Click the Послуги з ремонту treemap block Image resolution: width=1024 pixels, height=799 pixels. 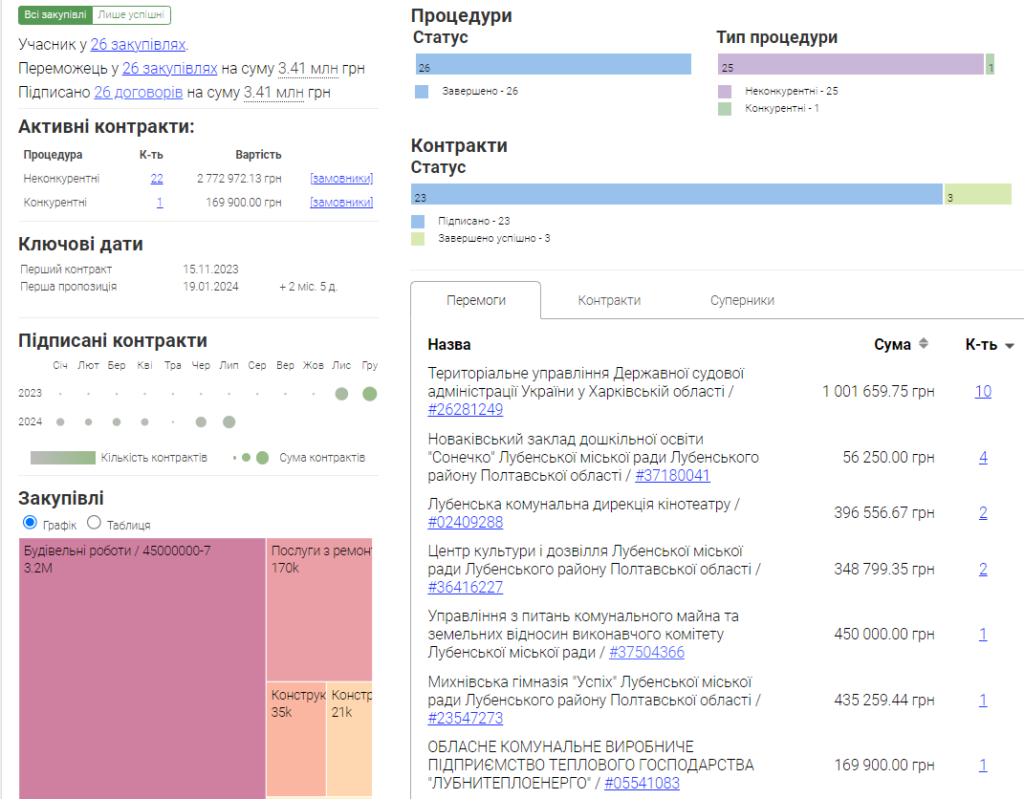point(319,610)
